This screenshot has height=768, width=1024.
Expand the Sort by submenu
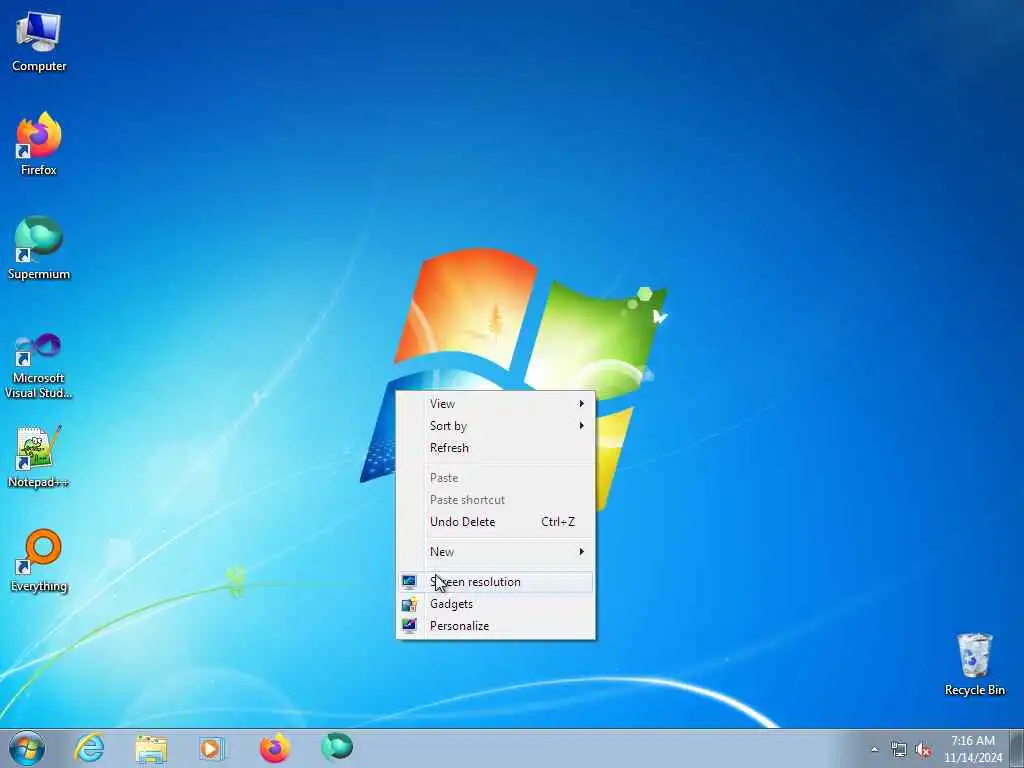pos(496,426)
